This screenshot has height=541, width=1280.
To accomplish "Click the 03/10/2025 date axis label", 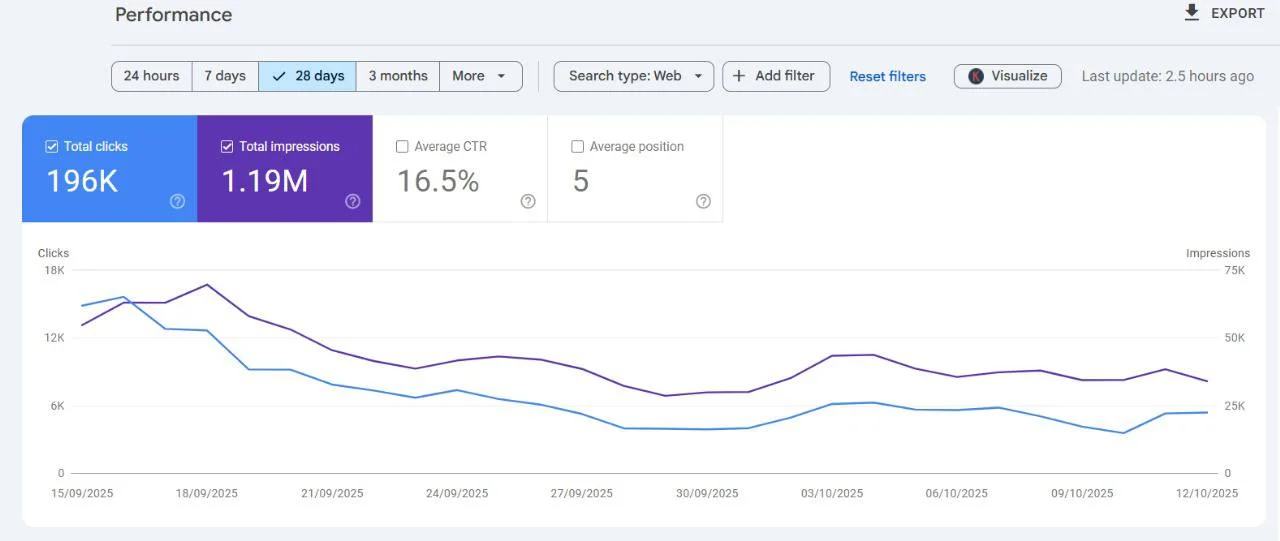I will [x=832, y=493].
